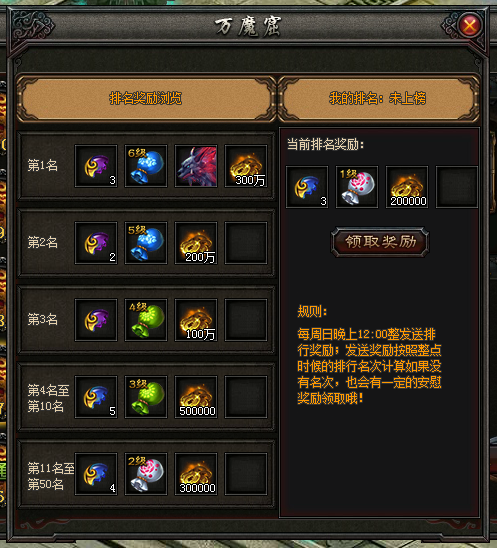Click the 300万 gold coins reward icon

pos(246,166)
